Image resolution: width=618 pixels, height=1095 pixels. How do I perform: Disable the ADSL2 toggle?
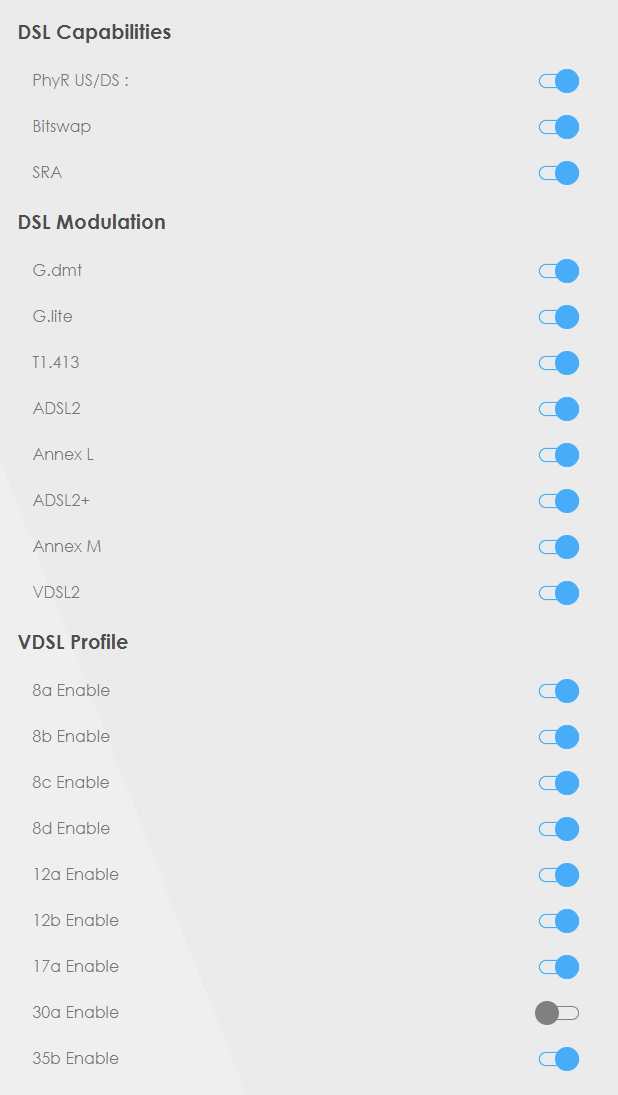559,409
